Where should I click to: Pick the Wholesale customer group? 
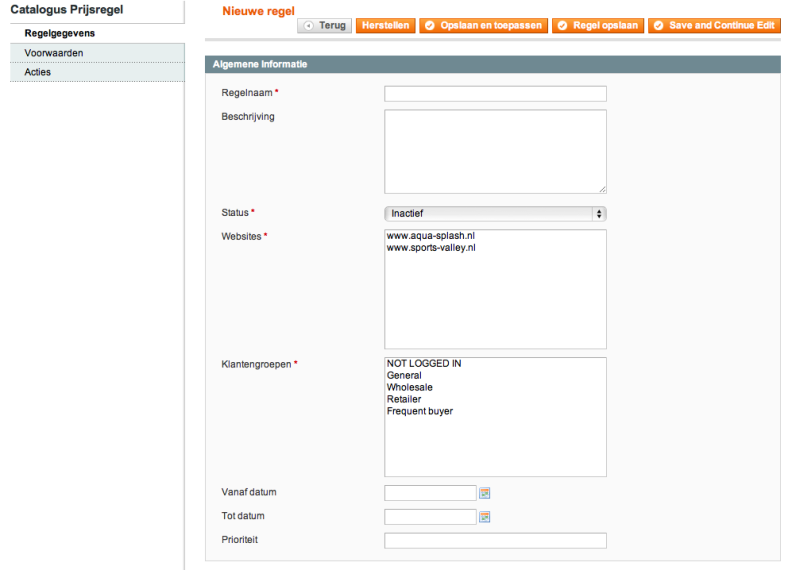pyautogui.click(x=410, y=387)
